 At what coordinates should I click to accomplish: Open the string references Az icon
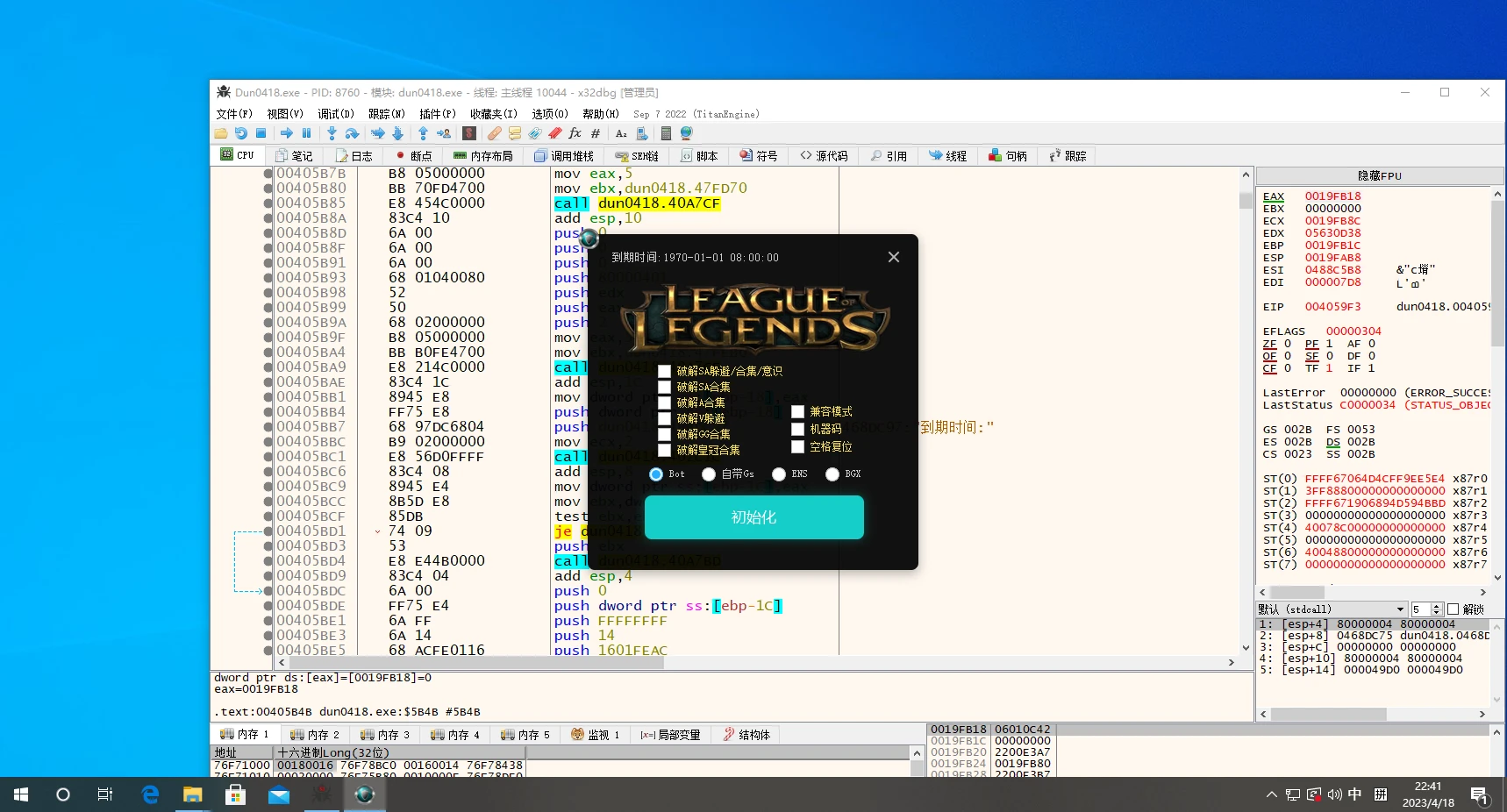pos(621,133)
